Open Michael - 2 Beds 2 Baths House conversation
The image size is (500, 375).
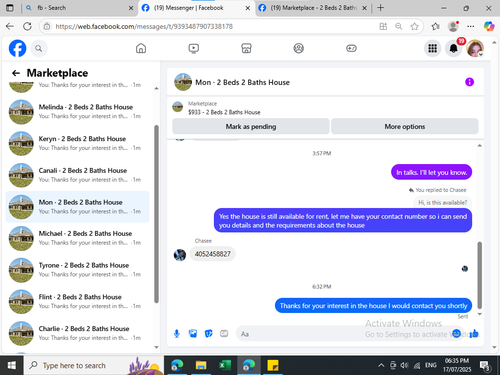(x=77, y=238)
